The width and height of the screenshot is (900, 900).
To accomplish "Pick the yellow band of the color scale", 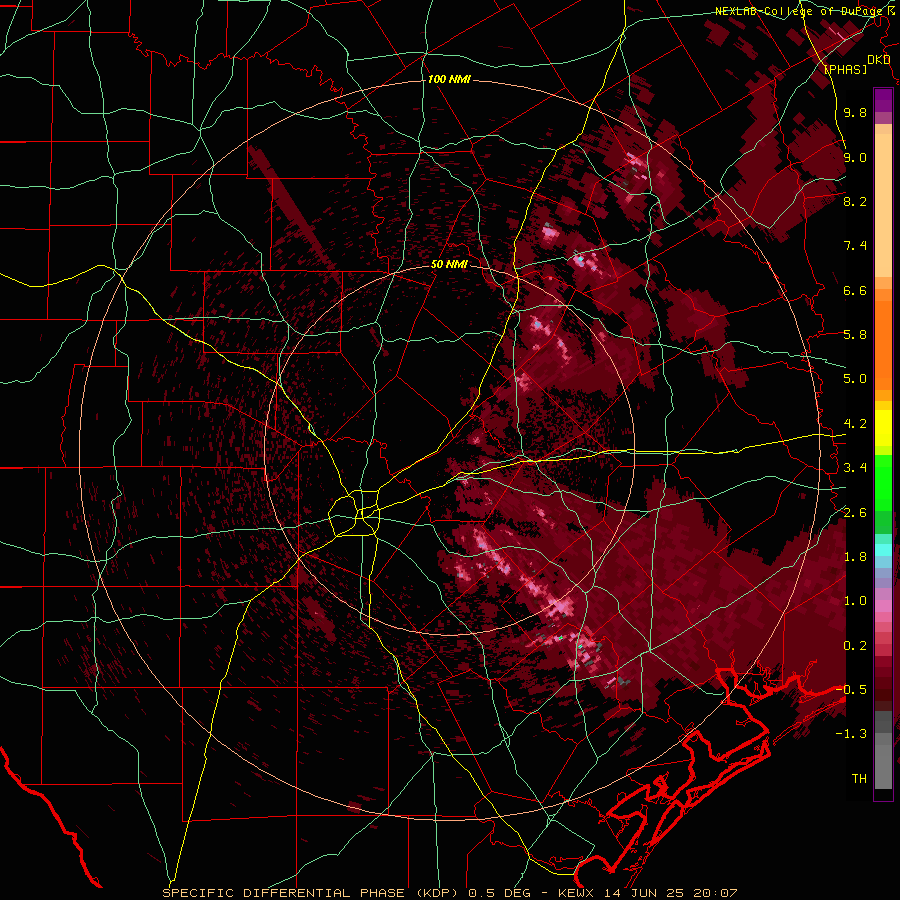I will pyautogui.click(x=883, y=428).
